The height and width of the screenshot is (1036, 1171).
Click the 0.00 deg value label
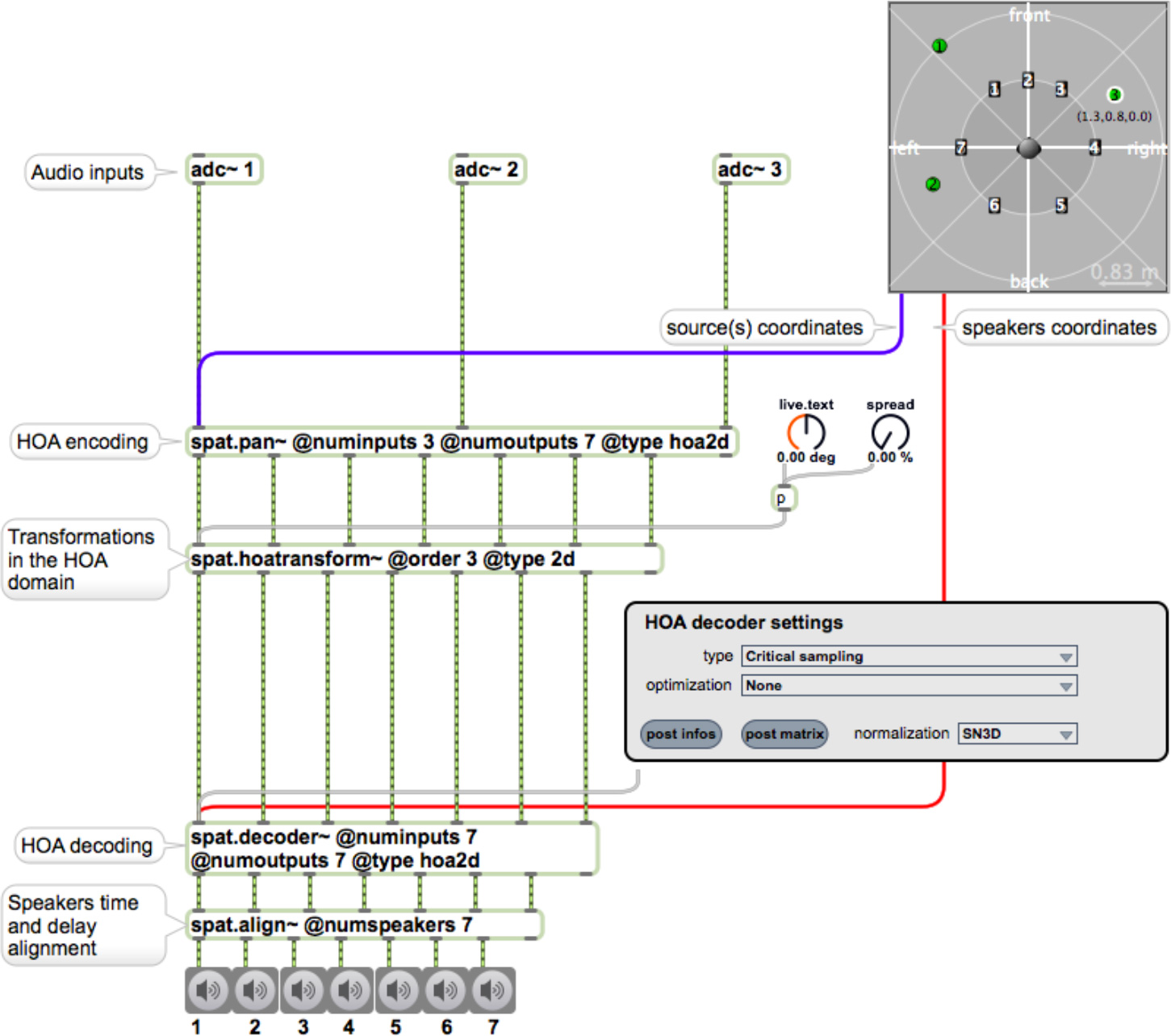tap(806, 457)
